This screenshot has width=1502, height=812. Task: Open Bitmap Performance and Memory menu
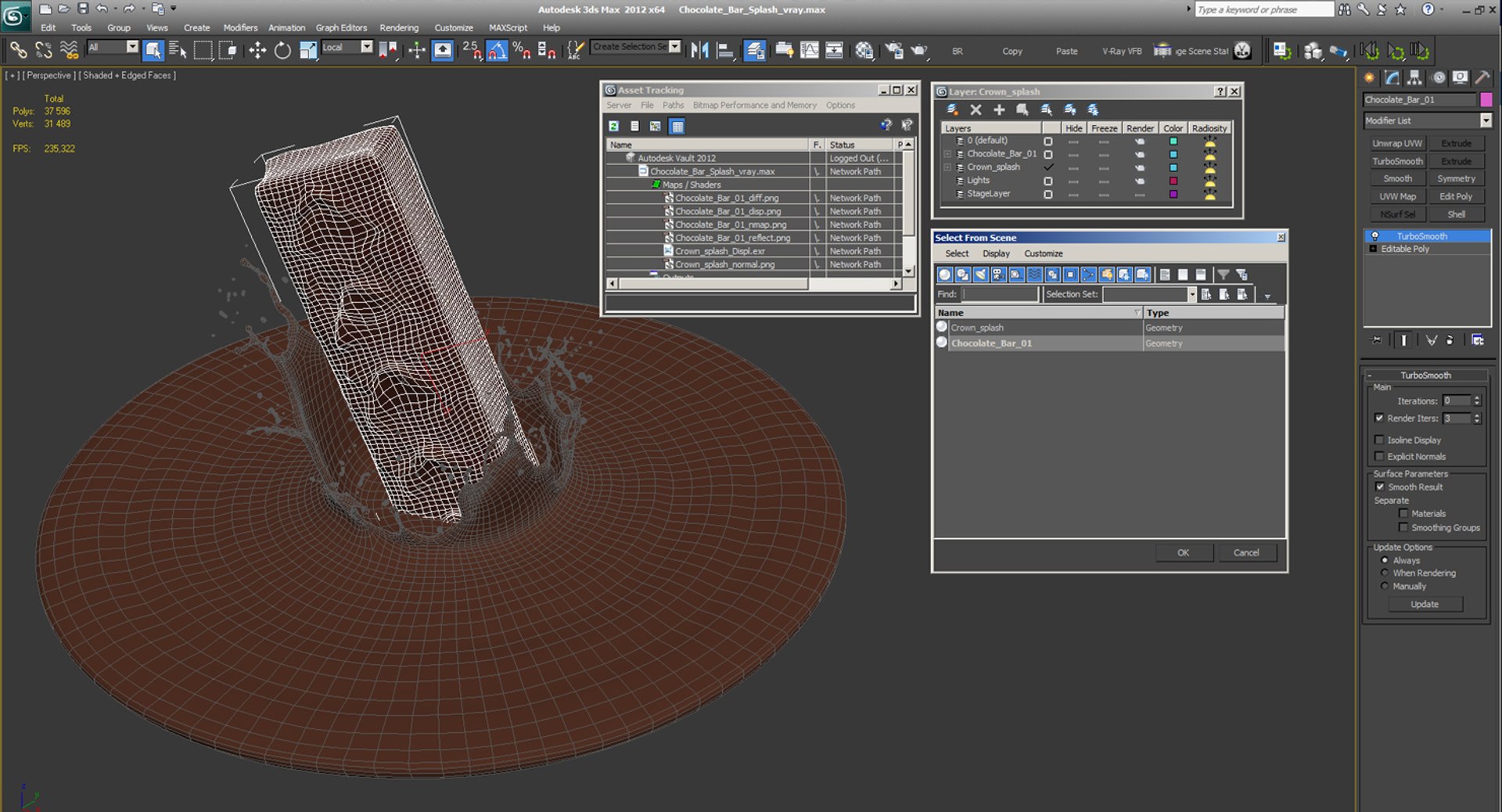[754, 105]
